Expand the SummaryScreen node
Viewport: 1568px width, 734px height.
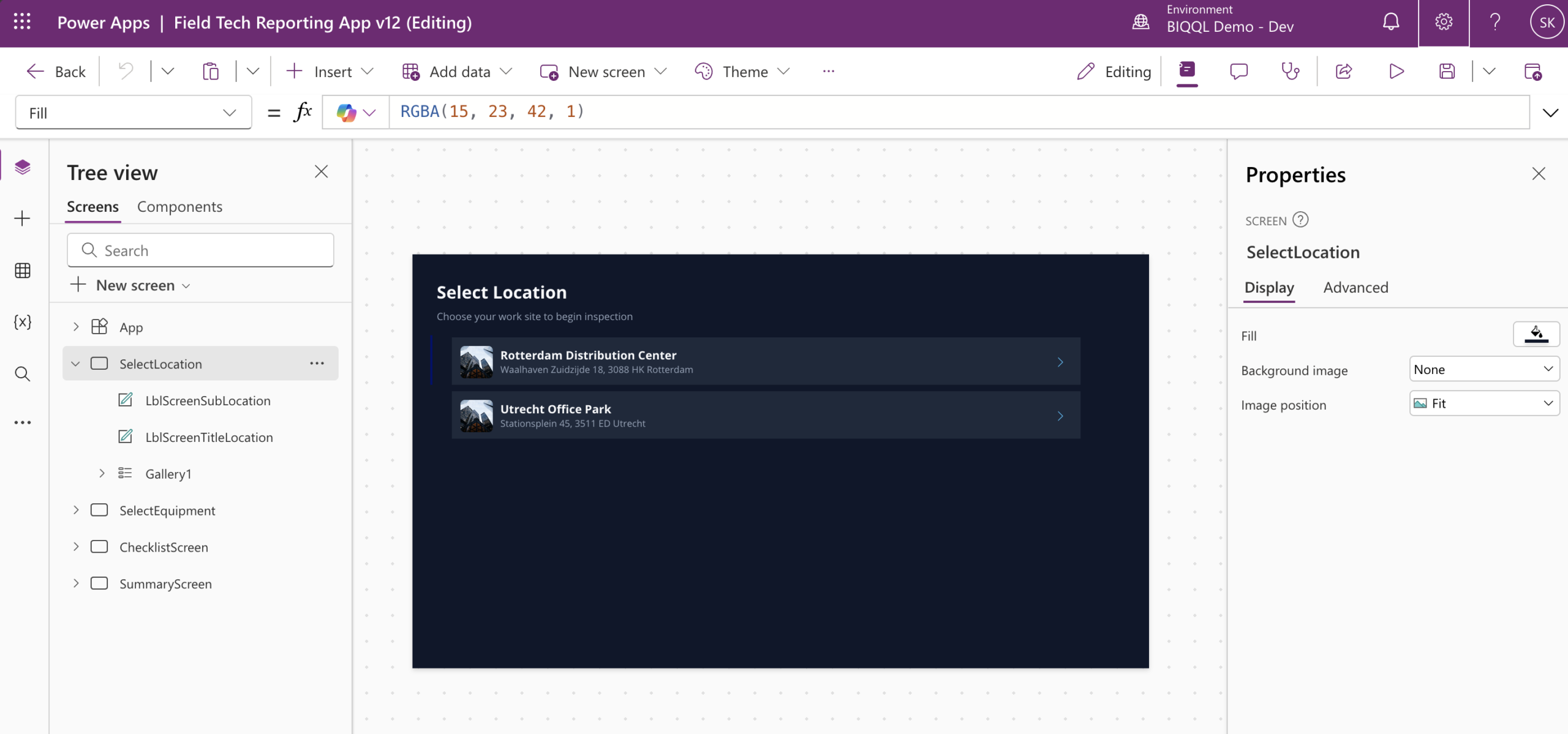coord(76,583)
